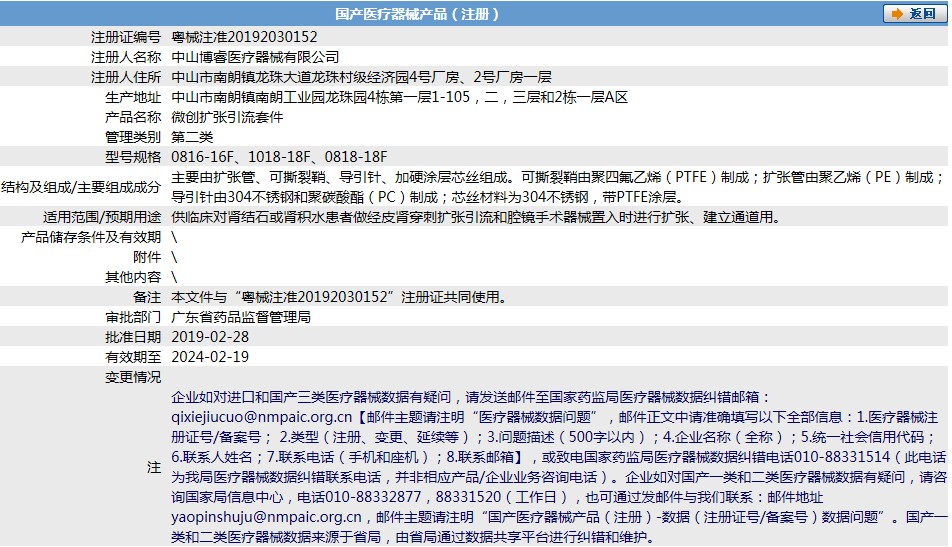Click the 其他内容 label
The height and width of the screenshot is (547, 952).
[133, 277]
